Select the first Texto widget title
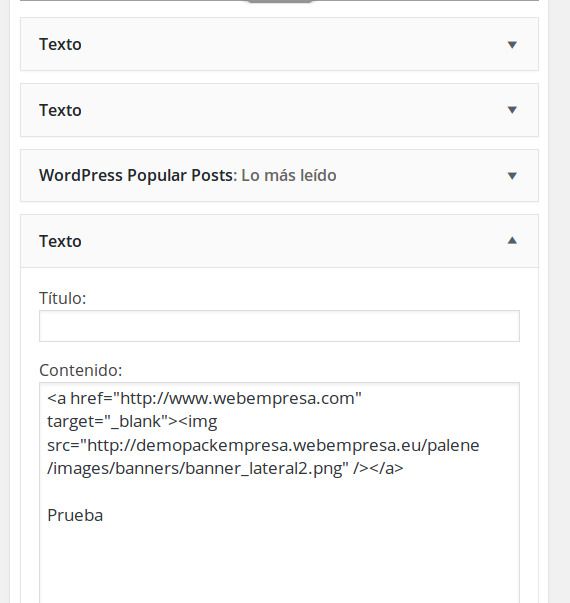The image size is (570, 603). pyautogui.click(x=60, y=45)
